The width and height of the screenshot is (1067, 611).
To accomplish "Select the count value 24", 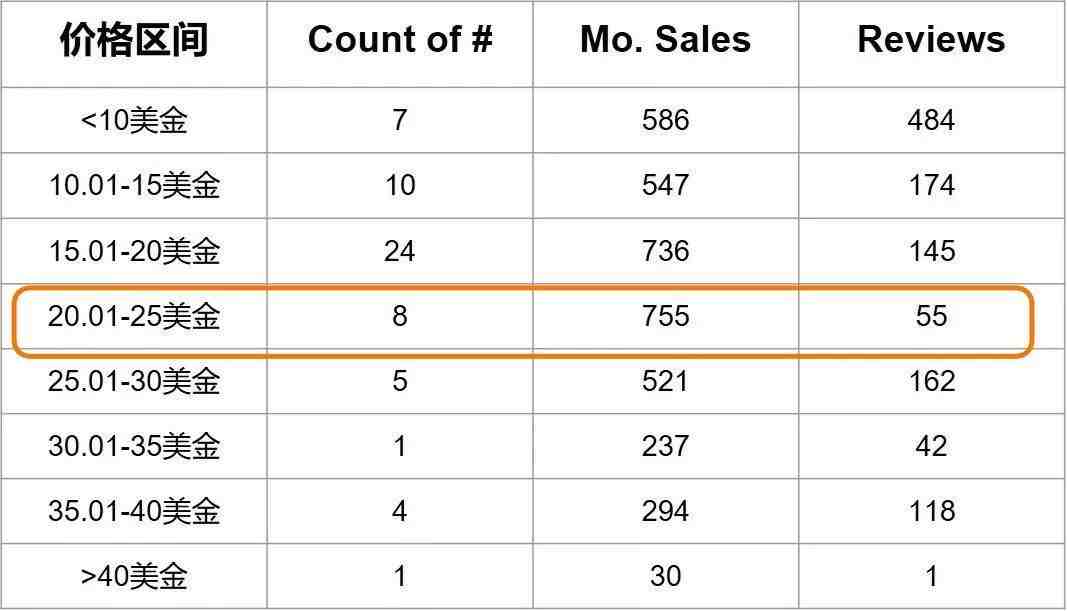I will [400, 251].
